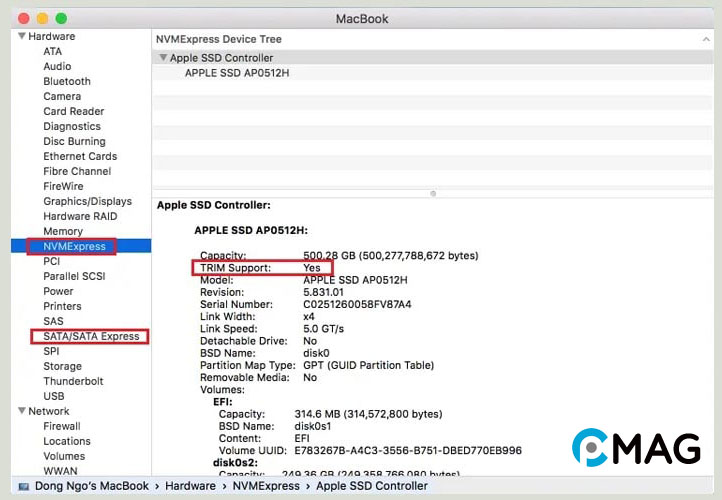Select Printers in the sidebar

click(62, 306)
